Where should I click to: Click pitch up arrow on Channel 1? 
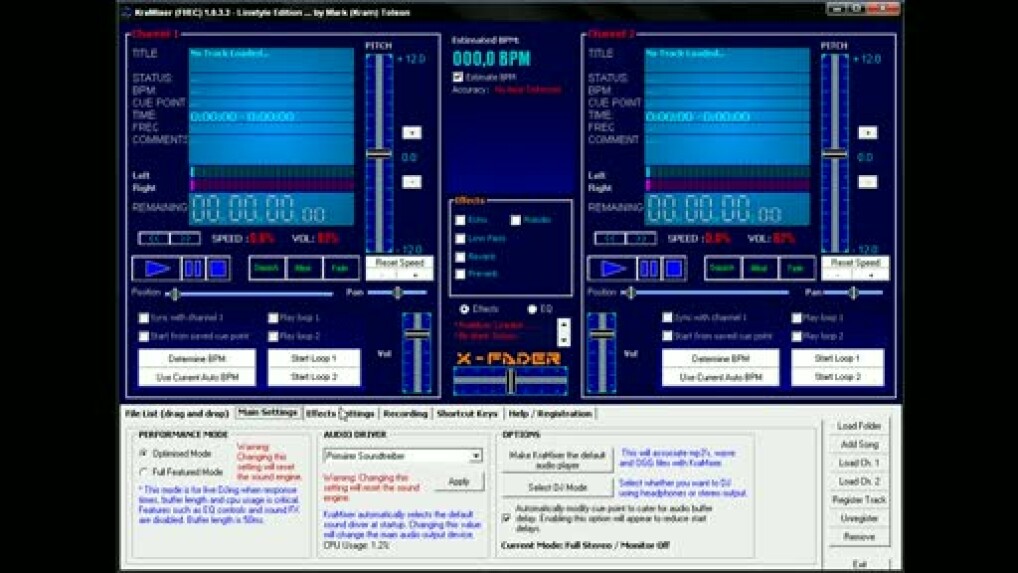[411, 132]
